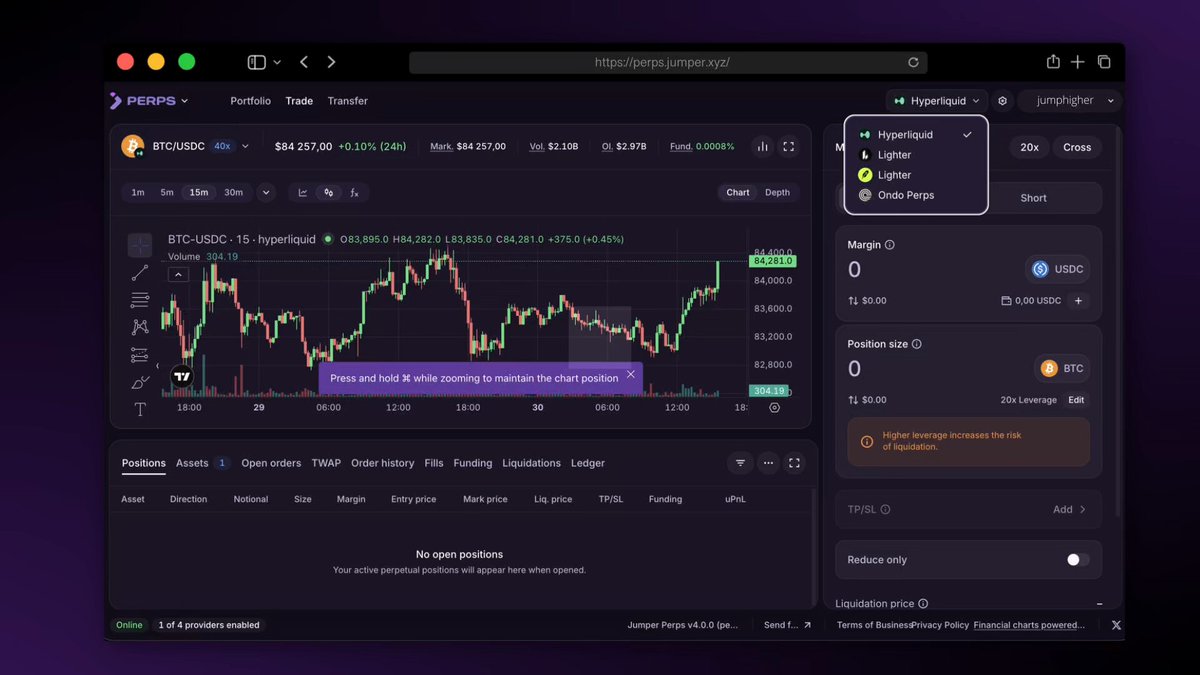Select the trend line drawing tool

(140, 273)
